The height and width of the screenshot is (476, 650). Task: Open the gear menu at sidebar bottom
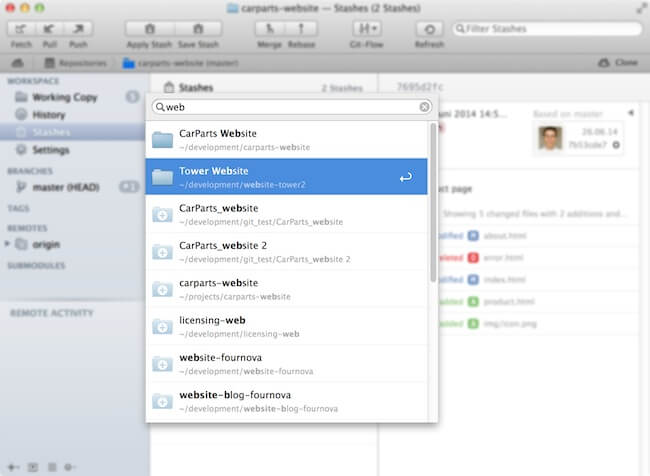69,467
